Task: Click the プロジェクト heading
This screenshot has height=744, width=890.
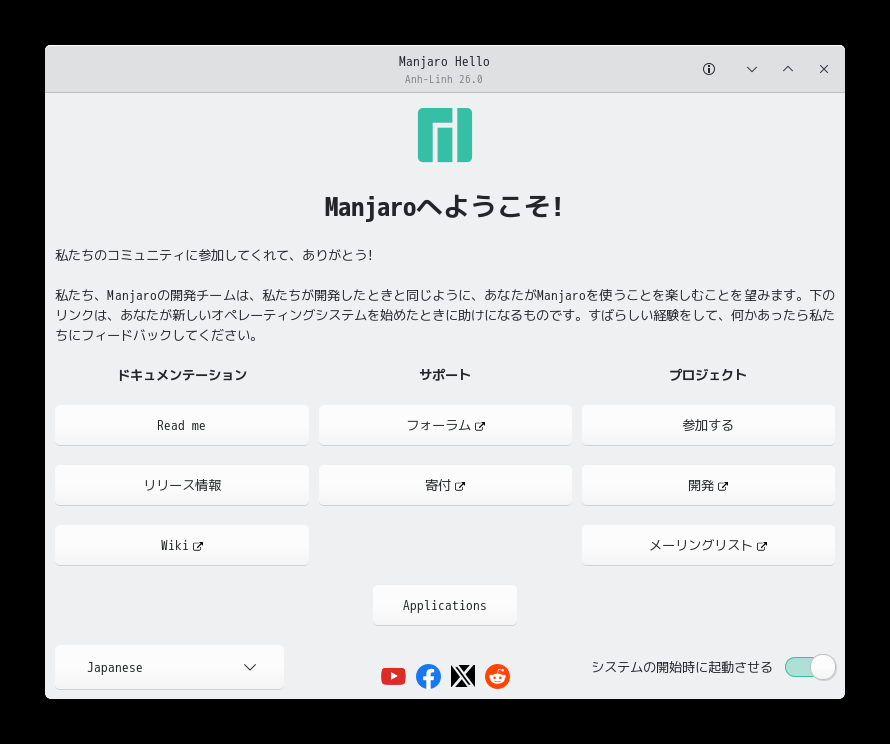Action: 708,375
